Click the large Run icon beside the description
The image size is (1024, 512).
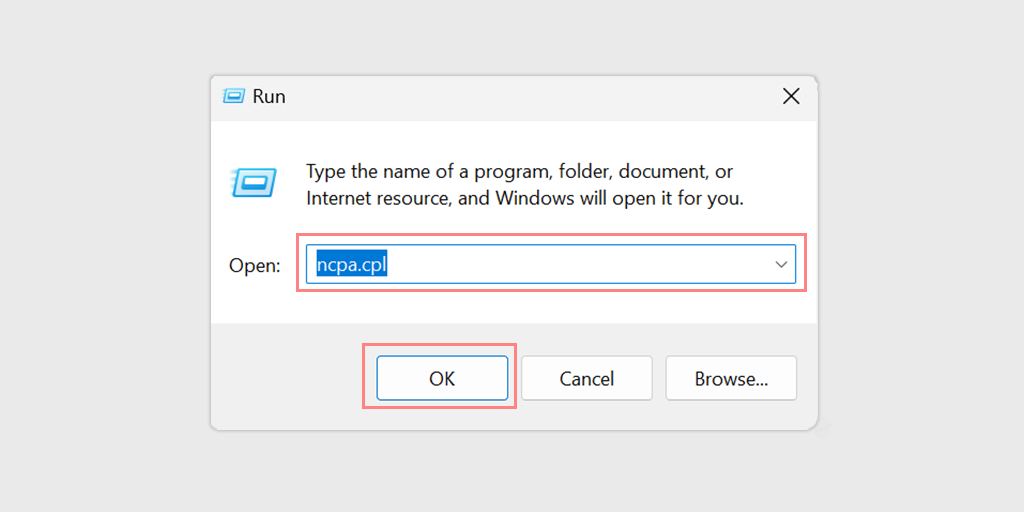(x=253, y=182)
